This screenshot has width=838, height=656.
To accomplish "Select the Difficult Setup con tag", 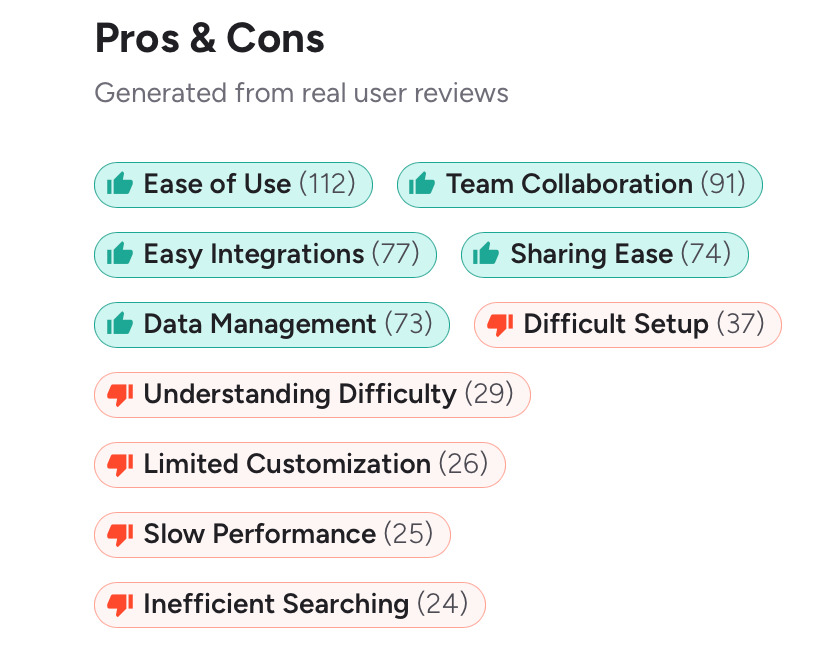I will click(627, 324).
